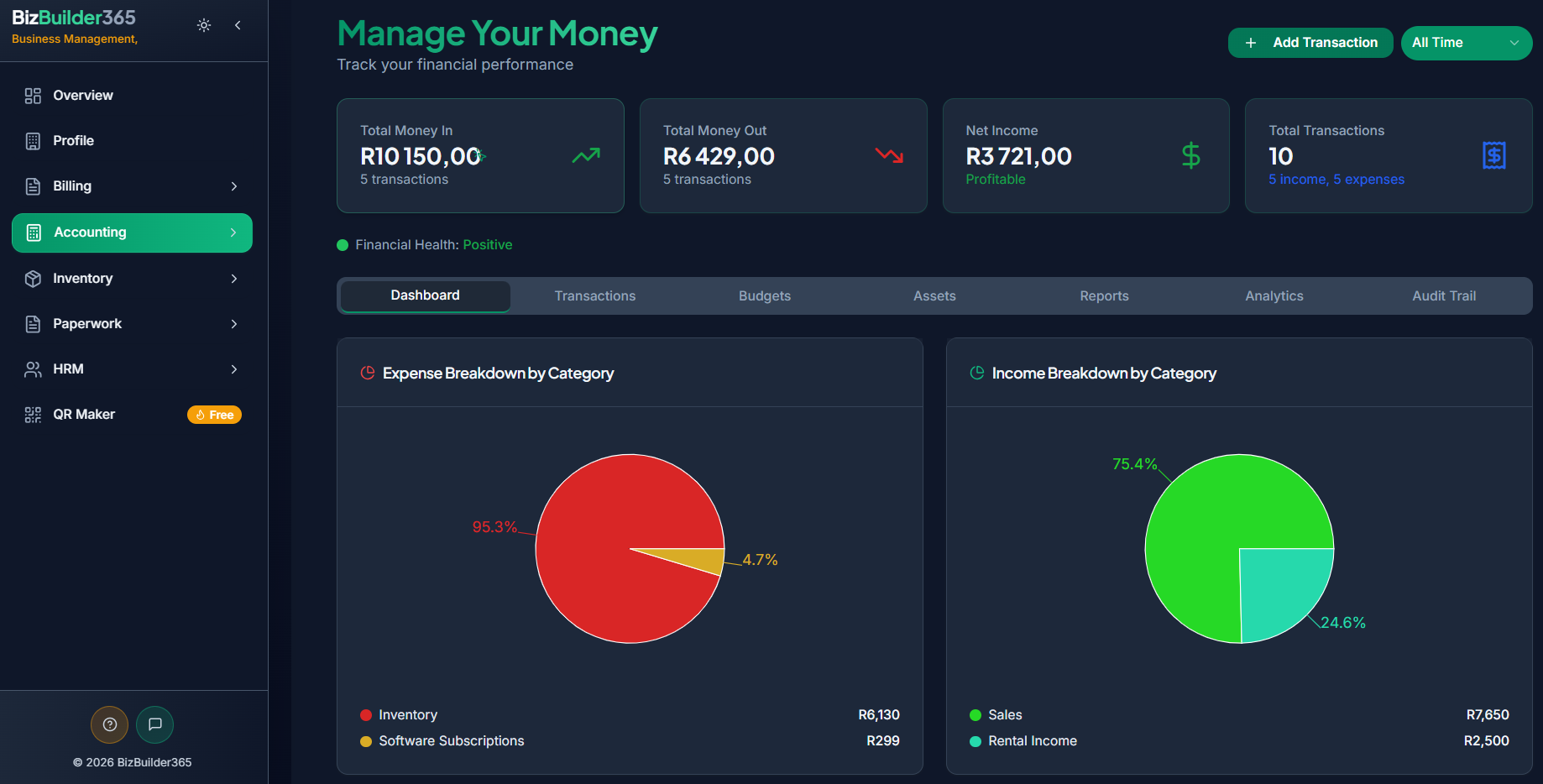1543x784 pixels.
Task: Click the Add Transaction button
Action: [1310, 43]
